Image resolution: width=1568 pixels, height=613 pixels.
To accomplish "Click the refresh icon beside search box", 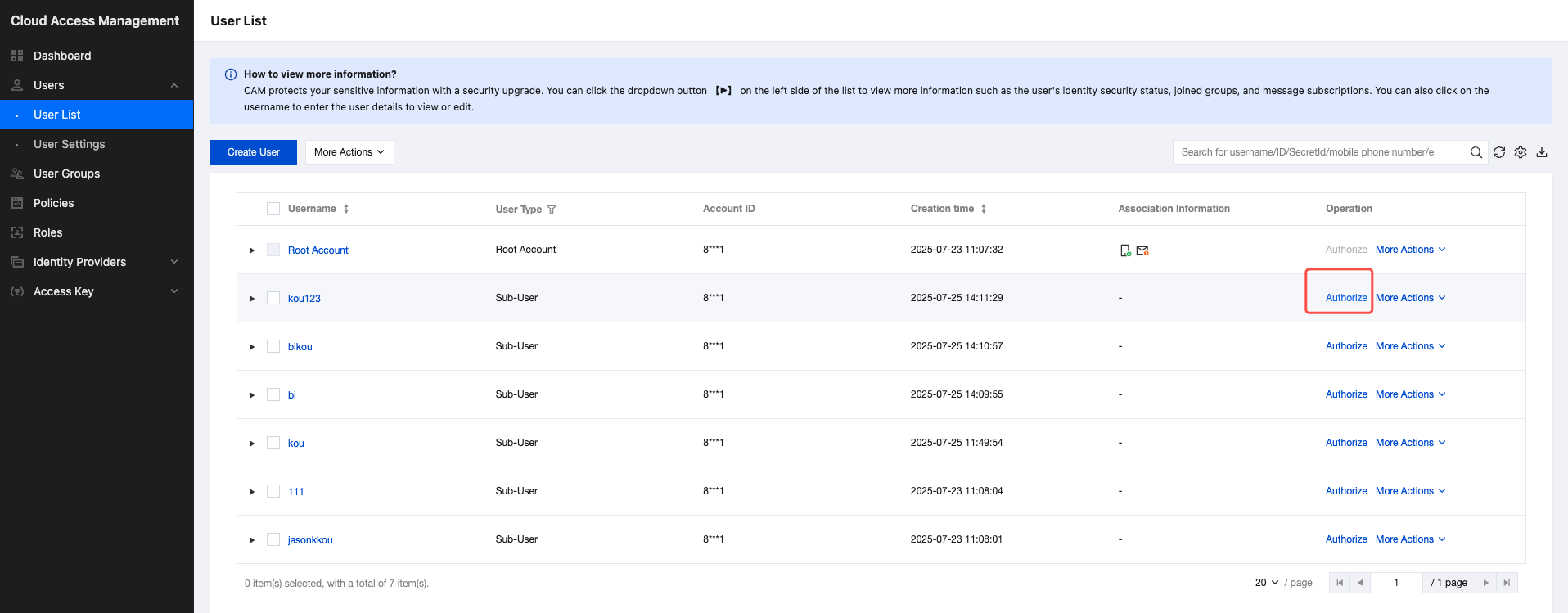I will click(x=1499, y=152).
